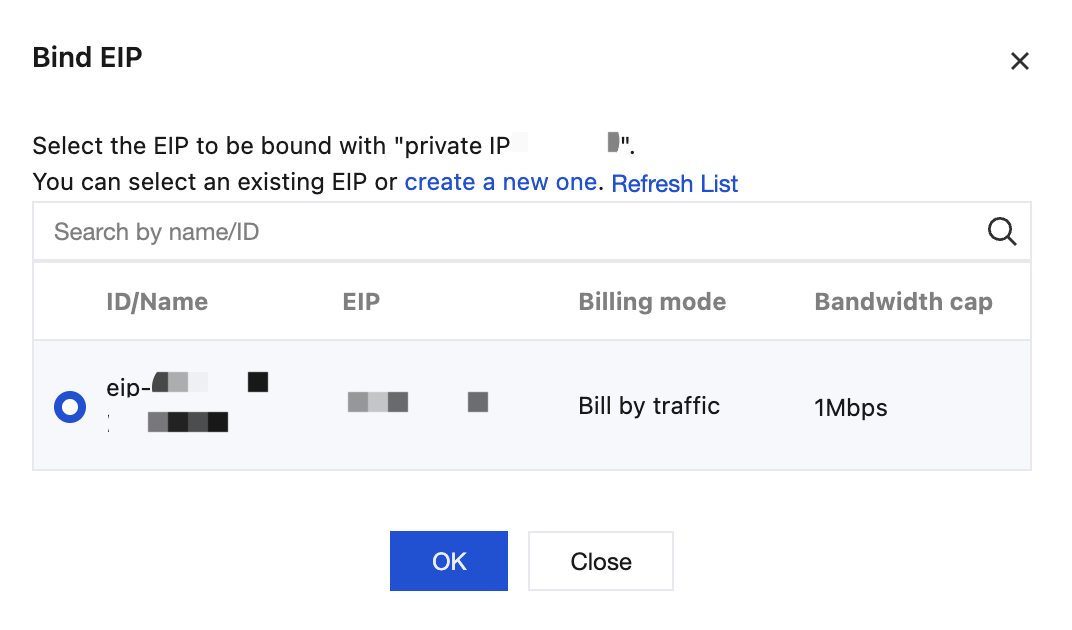The image size is (1072, 630).
Task: Click the Billing mode column header
Action: (652, 302)
